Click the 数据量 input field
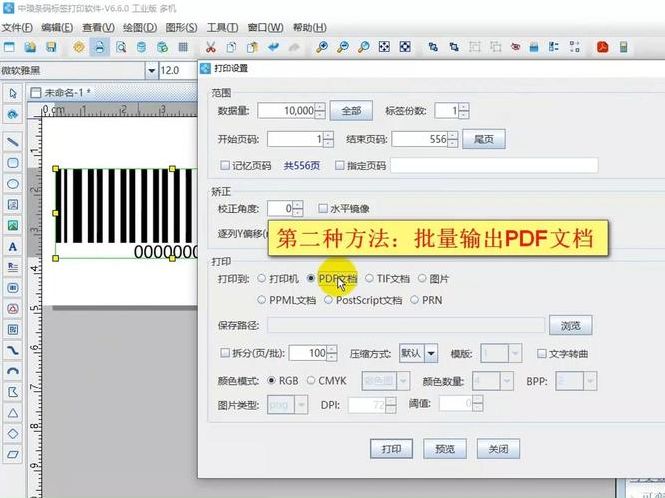The height and width of the screenshot is (498, 665). pyautogui.click(x=287, y=111)
